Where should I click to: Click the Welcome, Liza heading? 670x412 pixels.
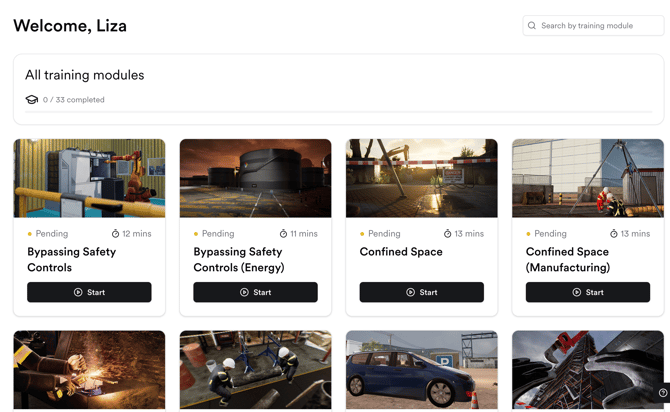[70, 26]
